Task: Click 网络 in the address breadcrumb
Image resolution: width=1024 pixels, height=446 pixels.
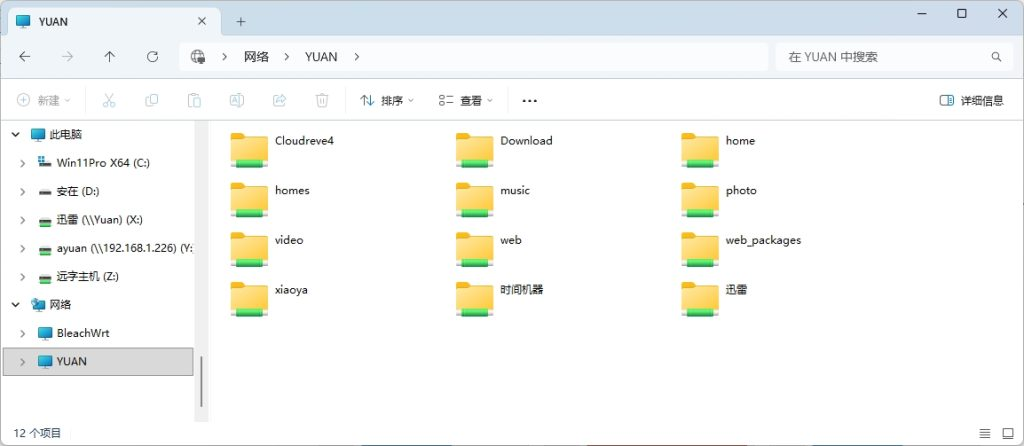Action: coord(256,57)
